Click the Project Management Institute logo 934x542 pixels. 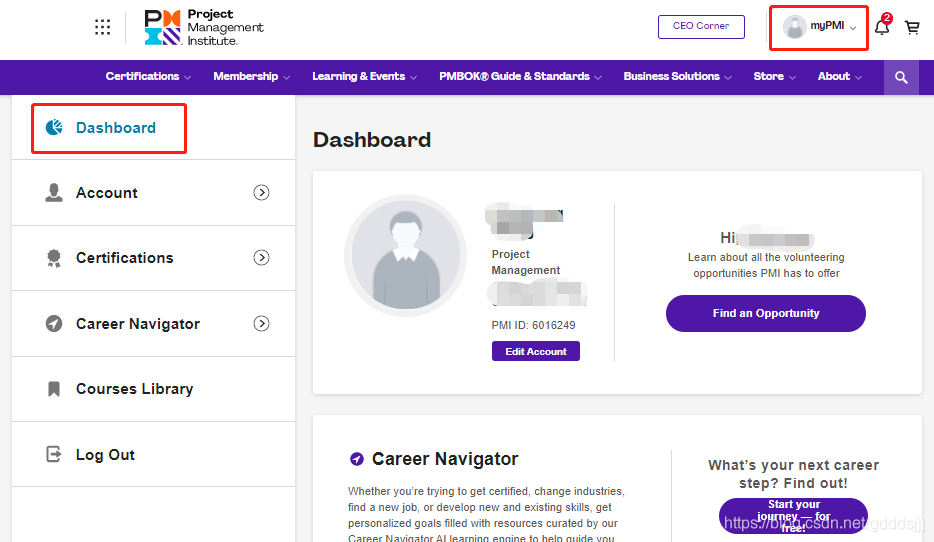click(204, 27)
